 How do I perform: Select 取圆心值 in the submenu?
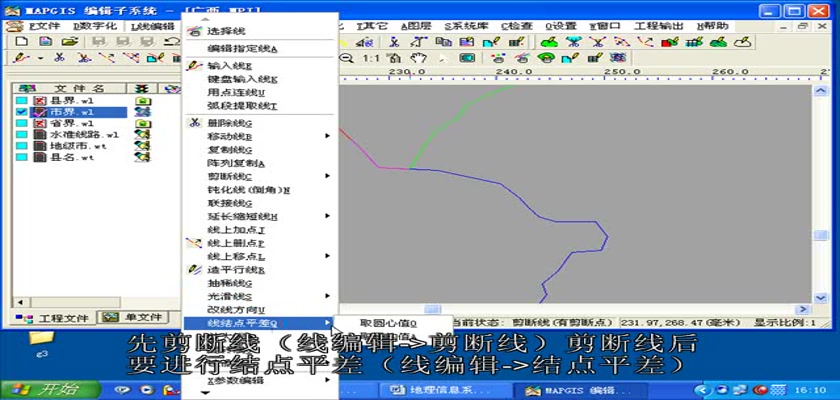(x=393, y=323)
